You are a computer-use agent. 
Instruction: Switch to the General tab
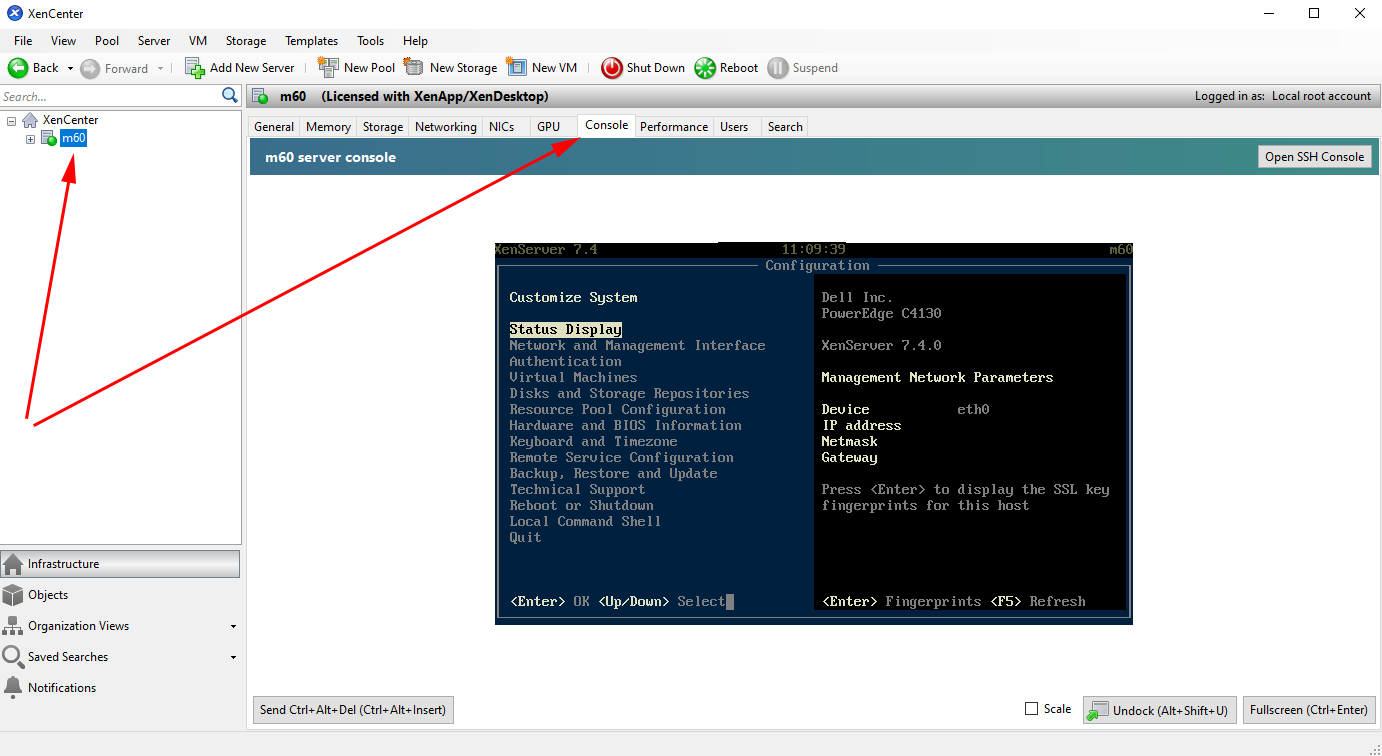click(x=274, y=127)
